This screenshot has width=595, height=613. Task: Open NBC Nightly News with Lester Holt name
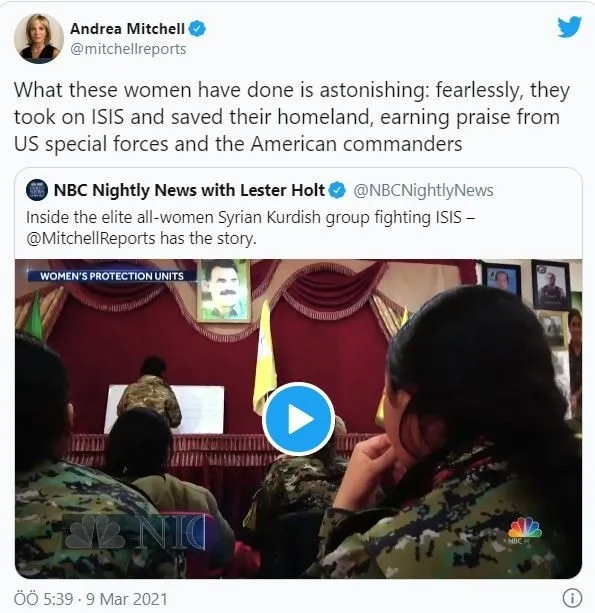pos(189,190)
